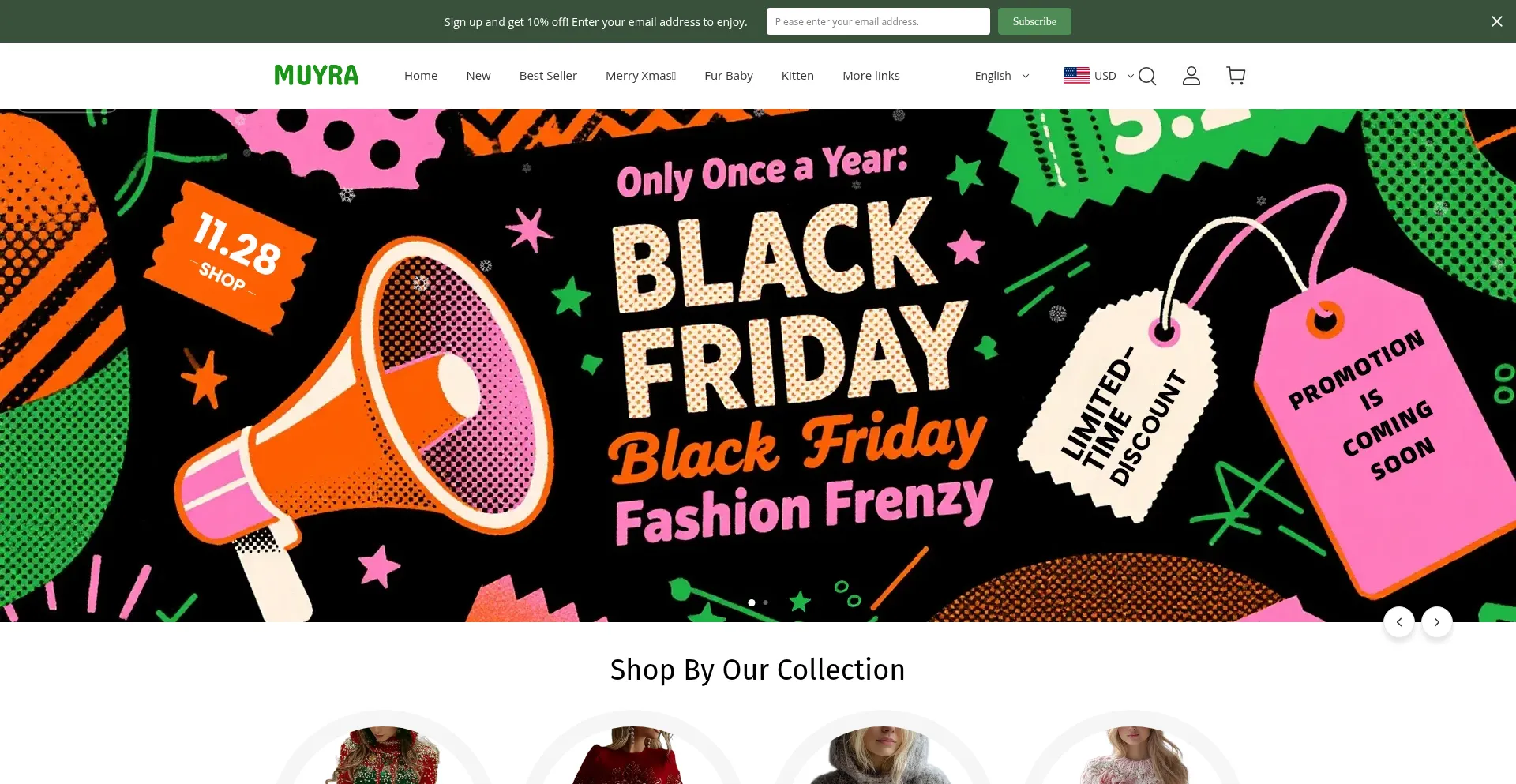Go to the Kitten category link
Viewport: 1516px width, 784px height.
tap(797, 76)
